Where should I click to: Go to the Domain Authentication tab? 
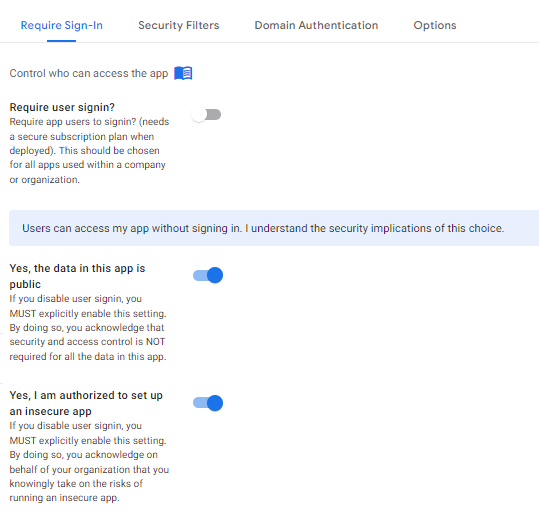pyautogui.click(x=316, y=25)
